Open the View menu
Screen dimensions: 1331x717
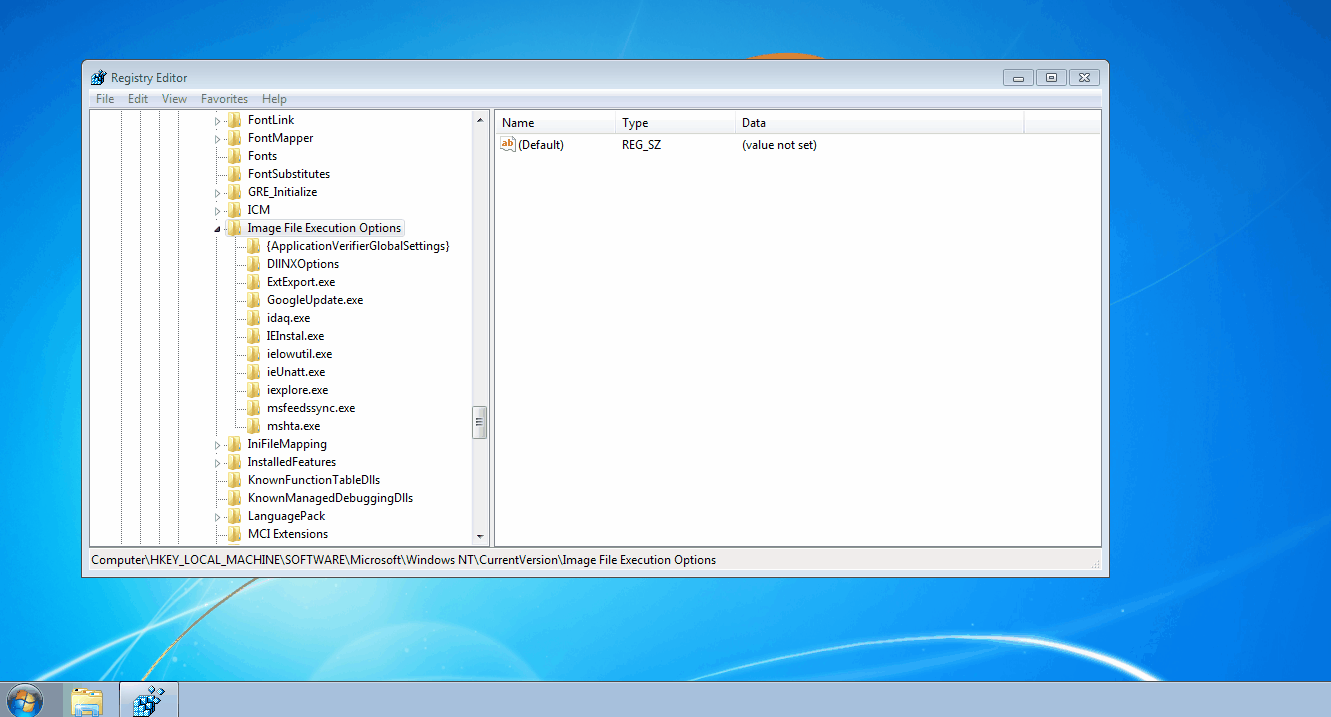click(174, 99)
